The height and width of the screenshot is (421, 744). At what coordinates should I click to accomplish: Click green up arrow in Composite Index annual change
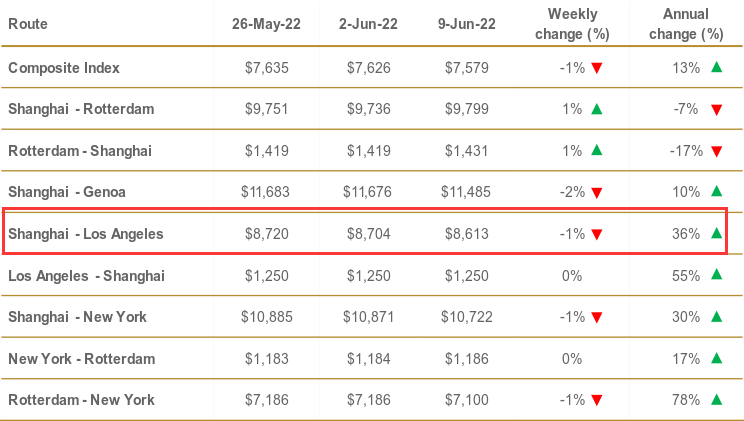[716, 67]
